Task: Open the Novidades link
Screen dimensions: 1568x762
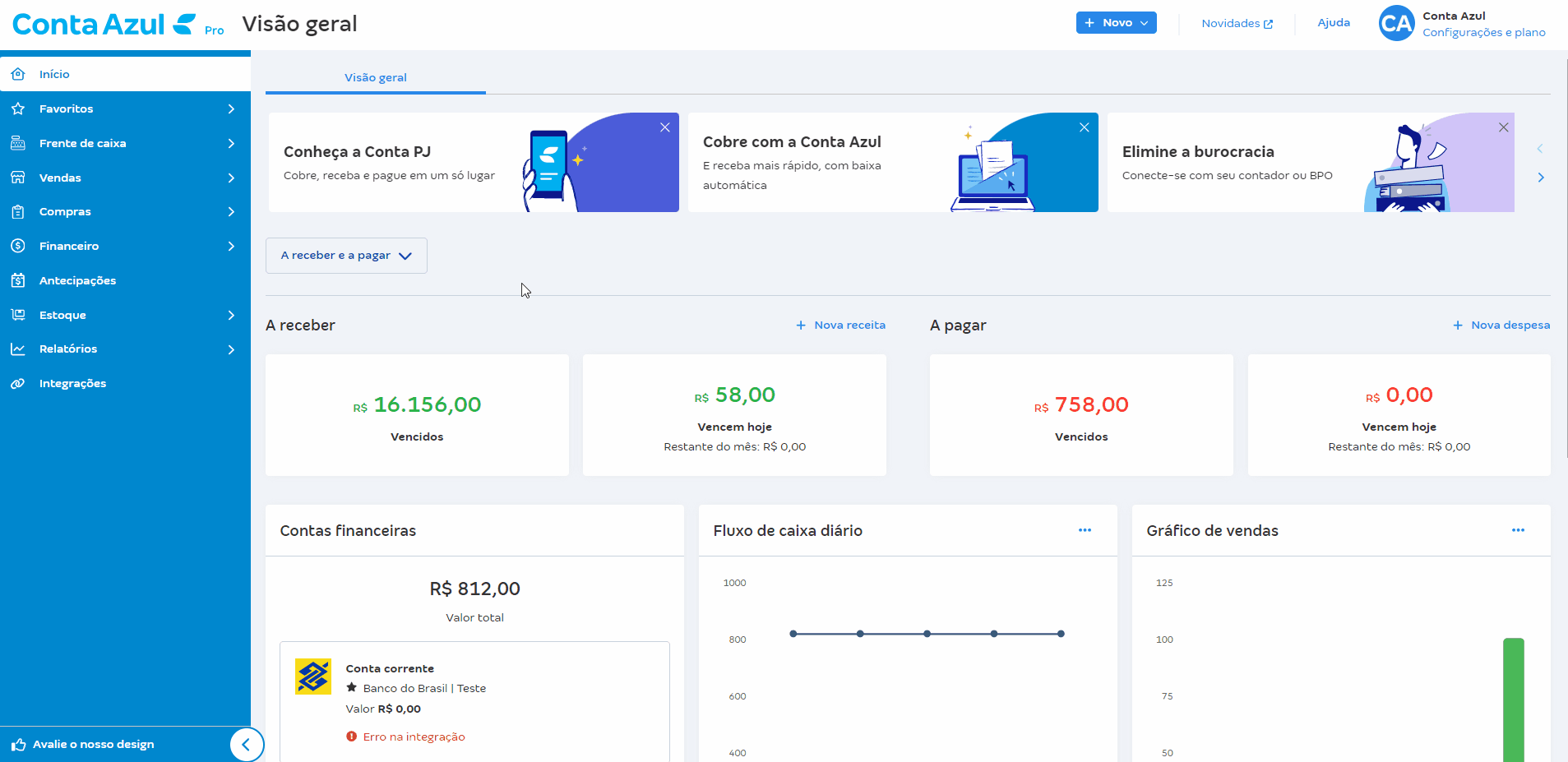Action: (1237, 23)
